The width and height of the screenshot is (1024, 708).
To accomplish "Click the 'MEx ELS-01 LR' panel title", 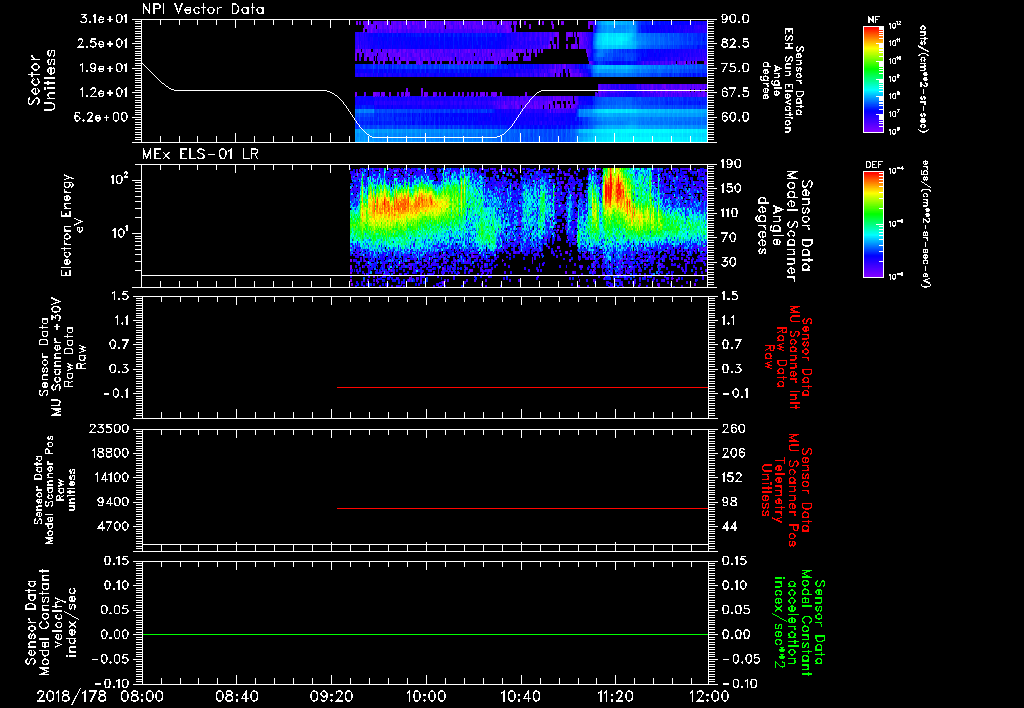I will [200, 154].
